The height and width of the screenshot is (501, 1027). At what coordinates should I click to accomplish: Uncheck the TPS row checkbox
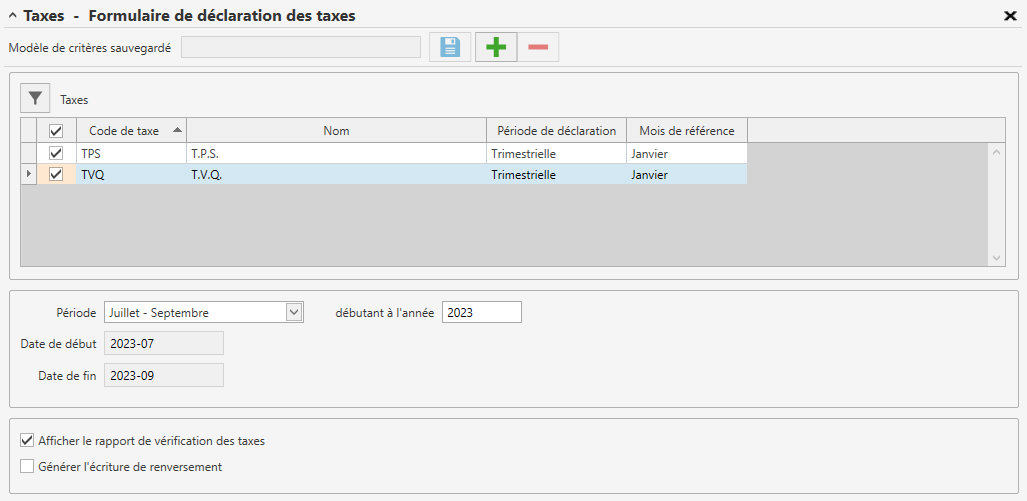[56, 153]
